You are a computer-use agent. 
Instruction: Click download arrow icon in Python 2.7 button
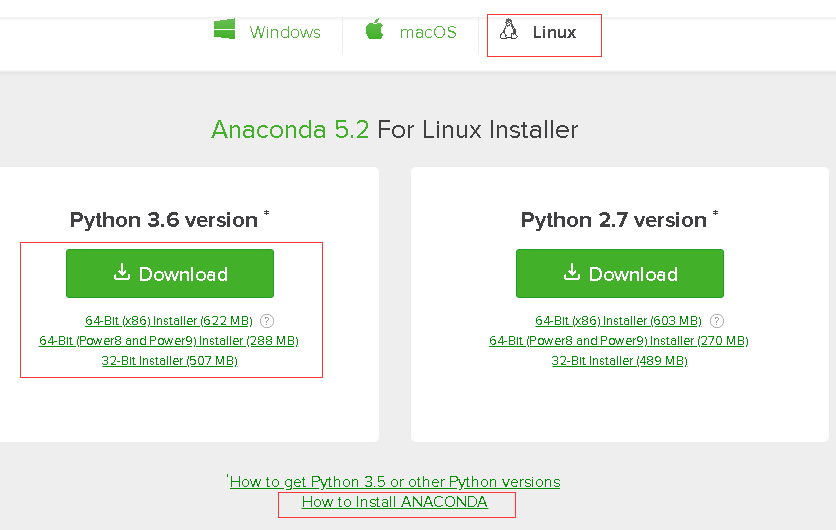(572, 272)
